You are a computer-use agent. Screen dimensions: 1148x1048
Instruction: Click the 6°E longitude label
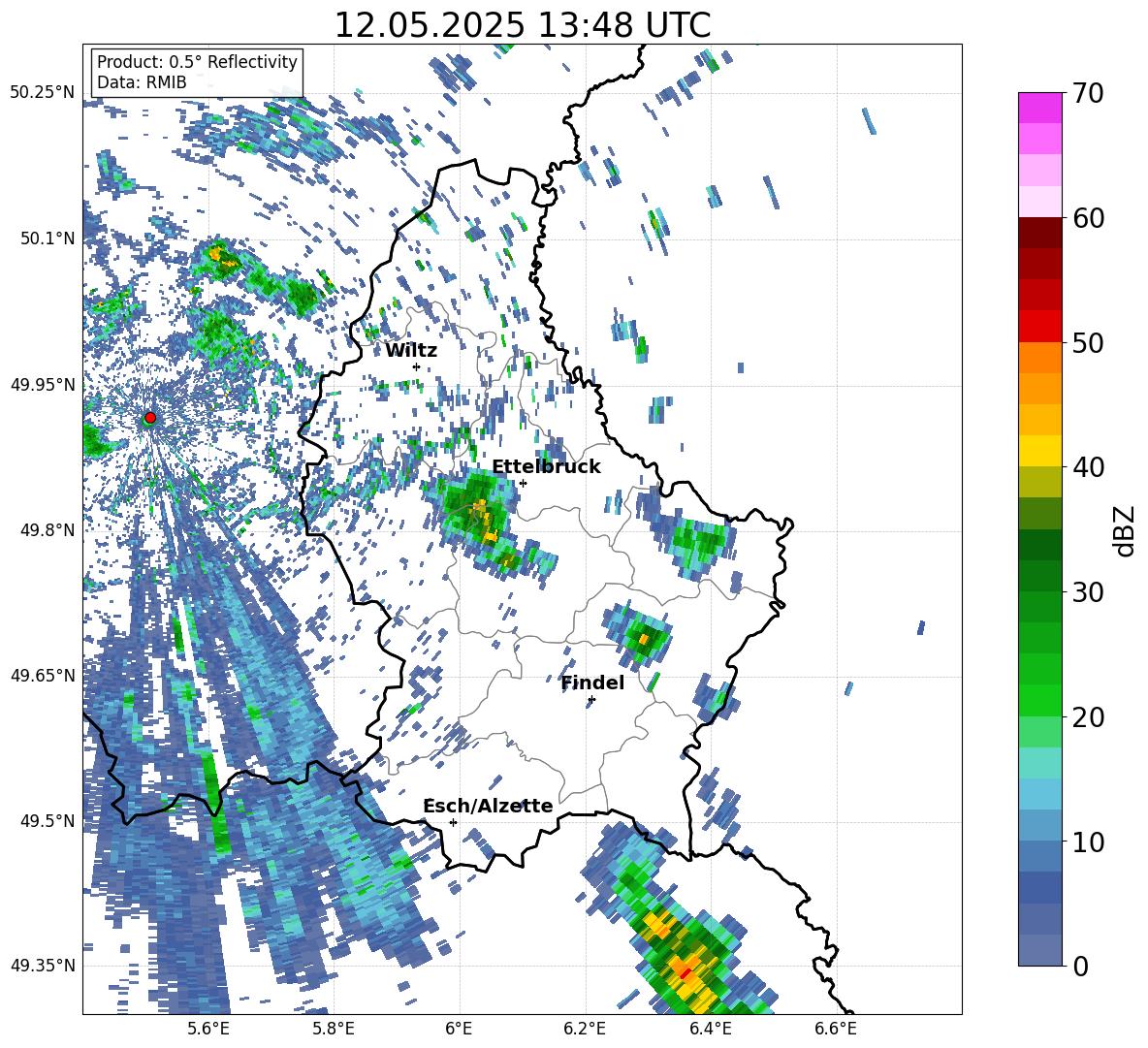point(459,1029)
